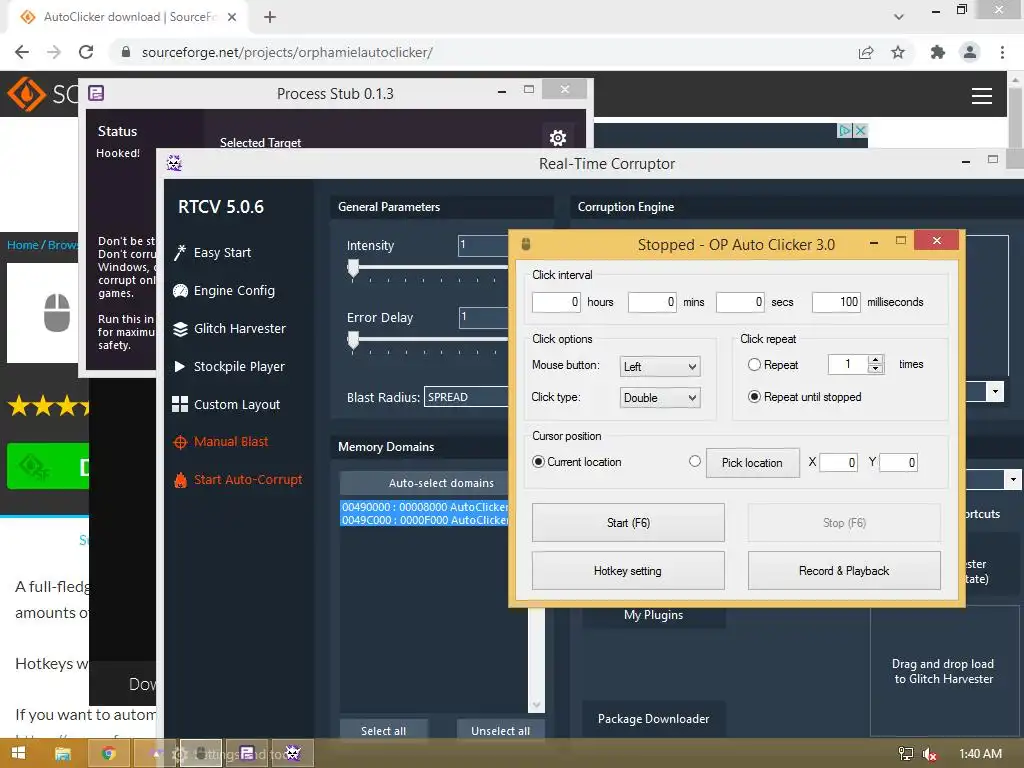Open the Chrome extensions puzzle icon
The image size is (1024, 768).
[938, 52]
